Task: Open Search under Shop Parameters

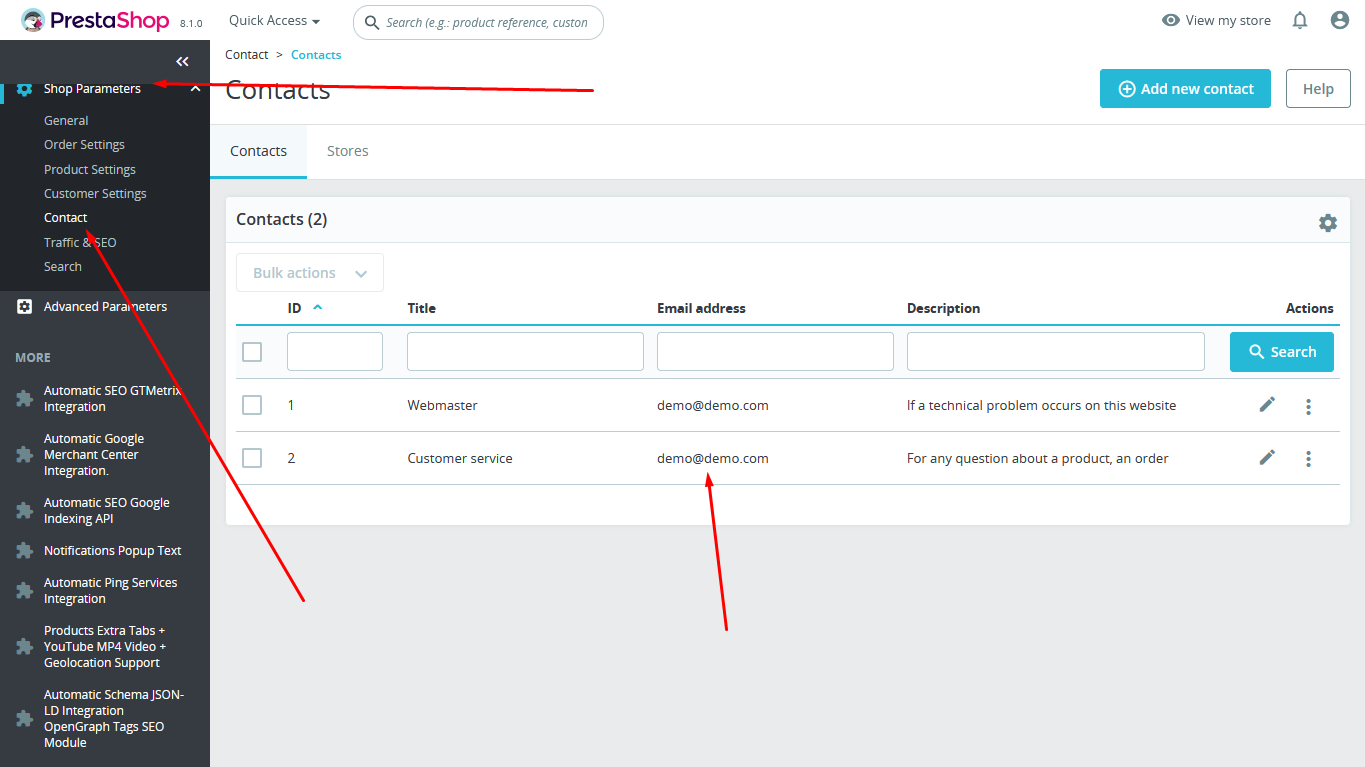Action: click(63, 267)
